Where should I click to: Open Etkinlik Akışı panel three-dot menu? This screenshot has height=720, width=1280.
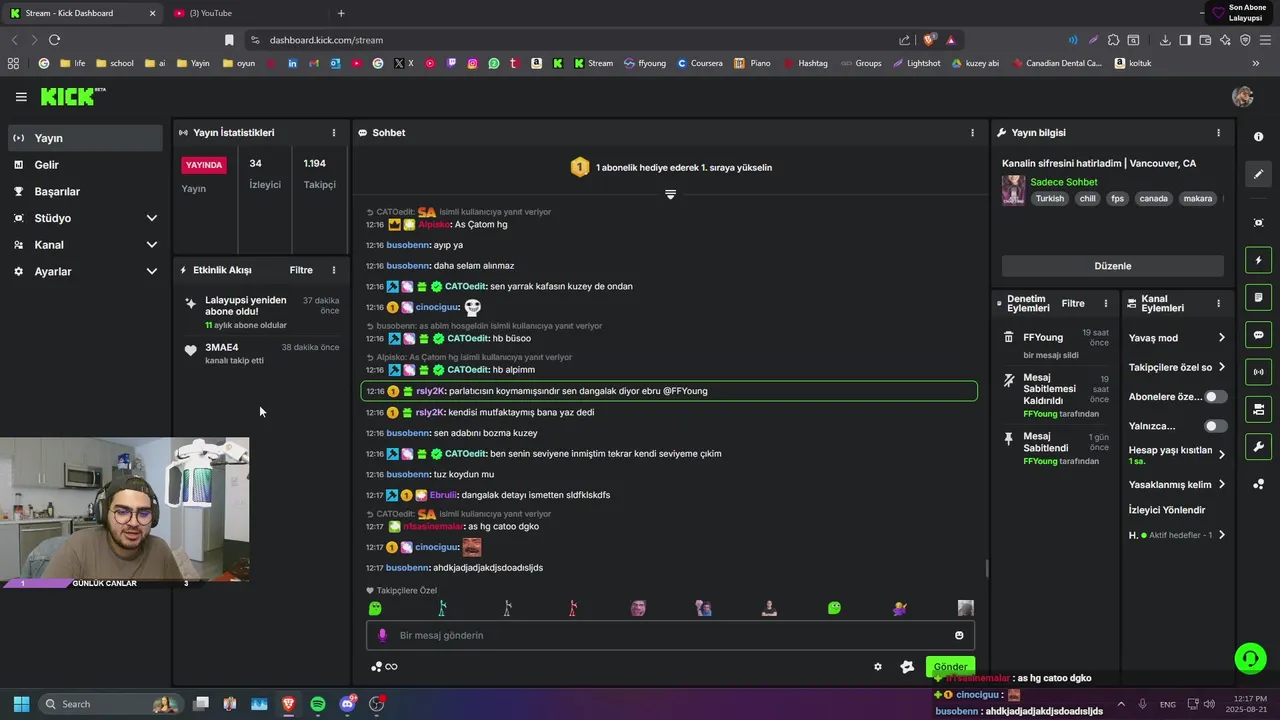(x=334, y=270)
